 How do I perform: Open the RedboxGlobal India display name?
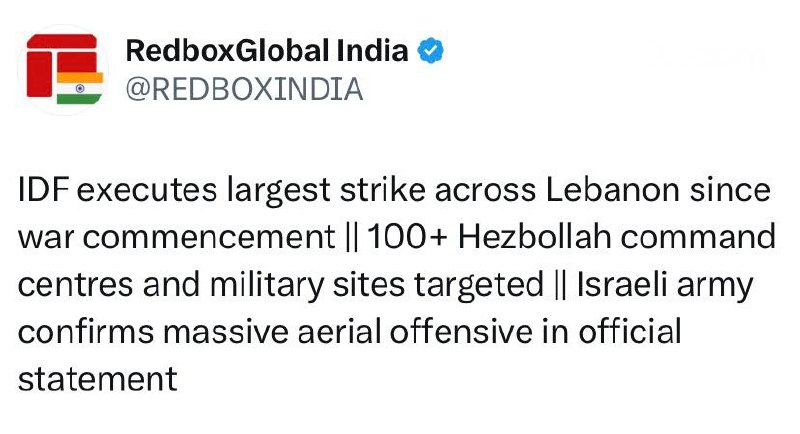(x=267, y=51)
